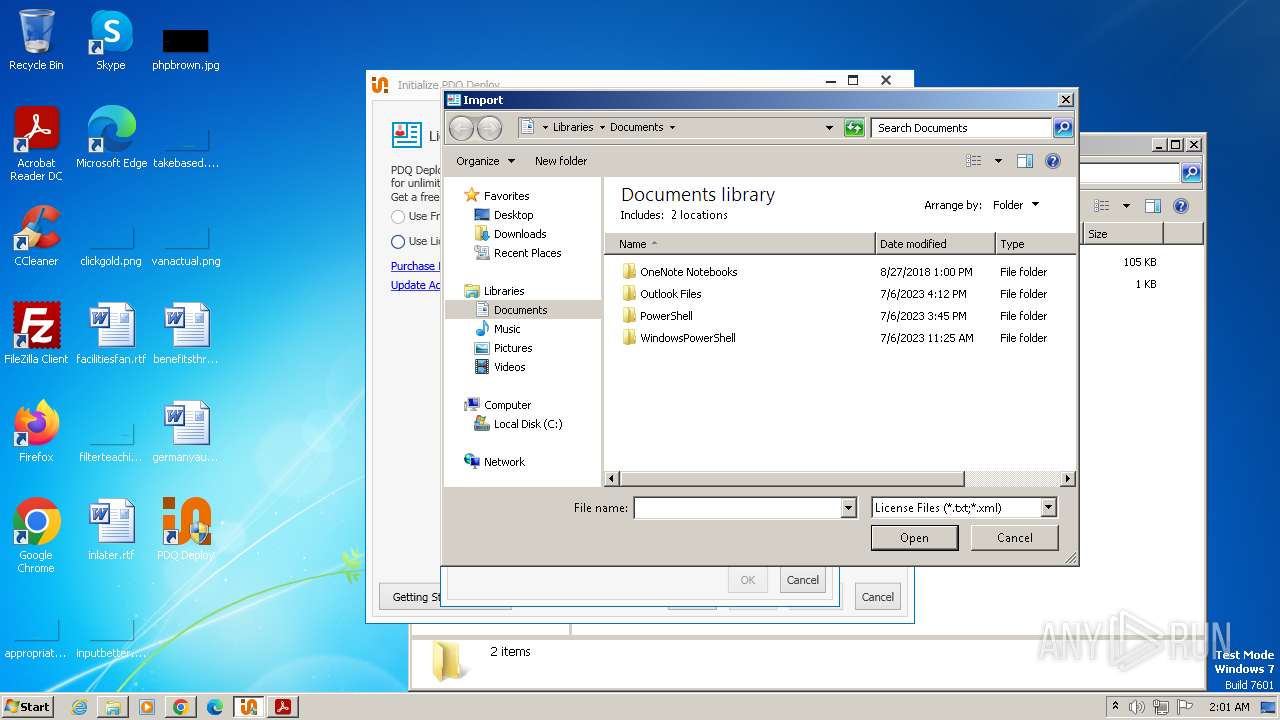Open Windows Media Player from taskbar
The image size is (1280, 720).
[147, 707]
